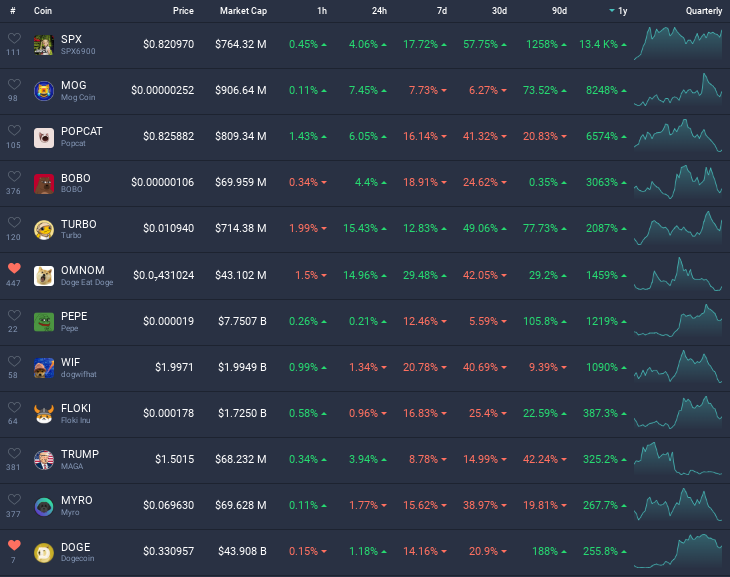Screen dimensions: 730x577
Task: Click the BOBO coin logo icon
Action: [x=44, y=184]
